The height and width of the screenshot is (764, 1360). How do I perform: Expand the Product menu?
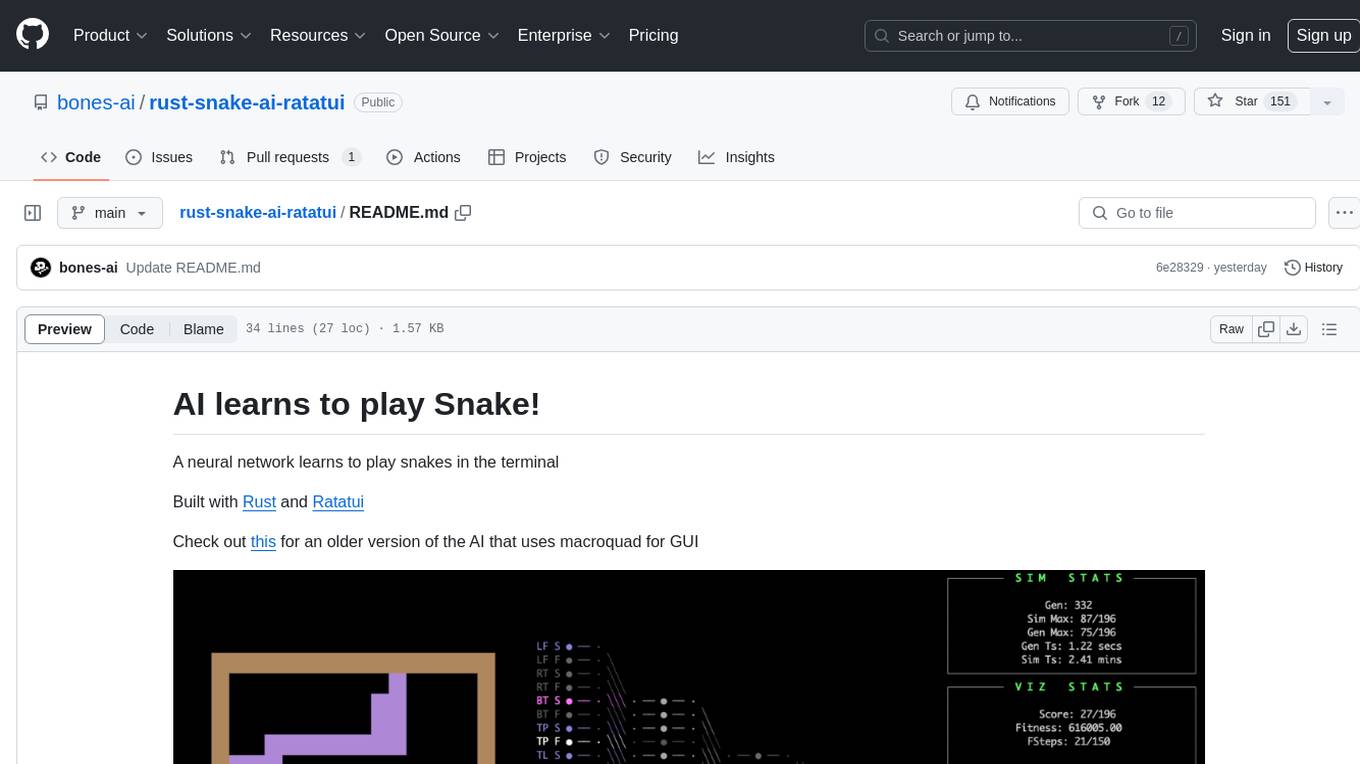click(110, 35)
